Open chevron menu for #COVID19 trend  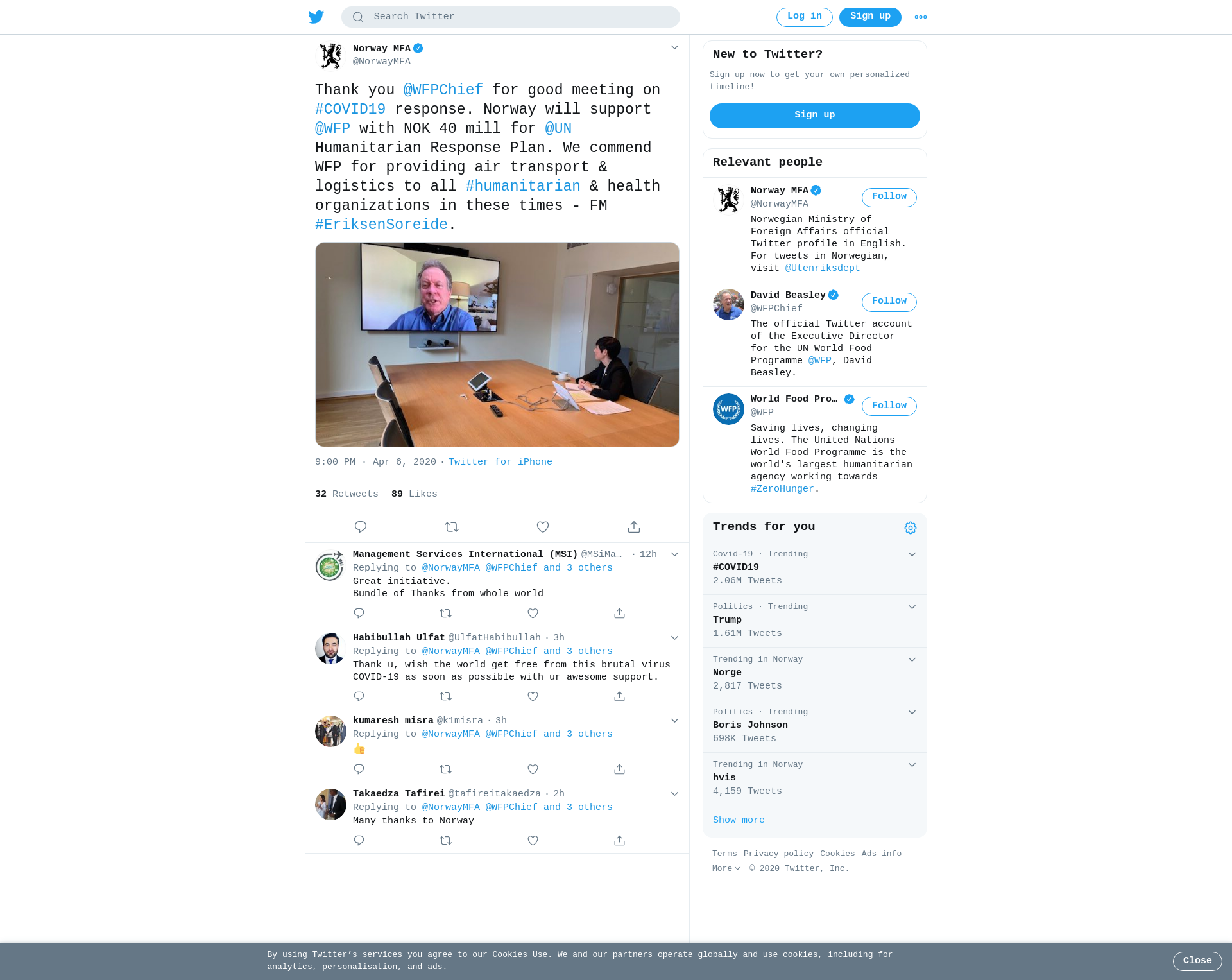[x=912, y=554]
